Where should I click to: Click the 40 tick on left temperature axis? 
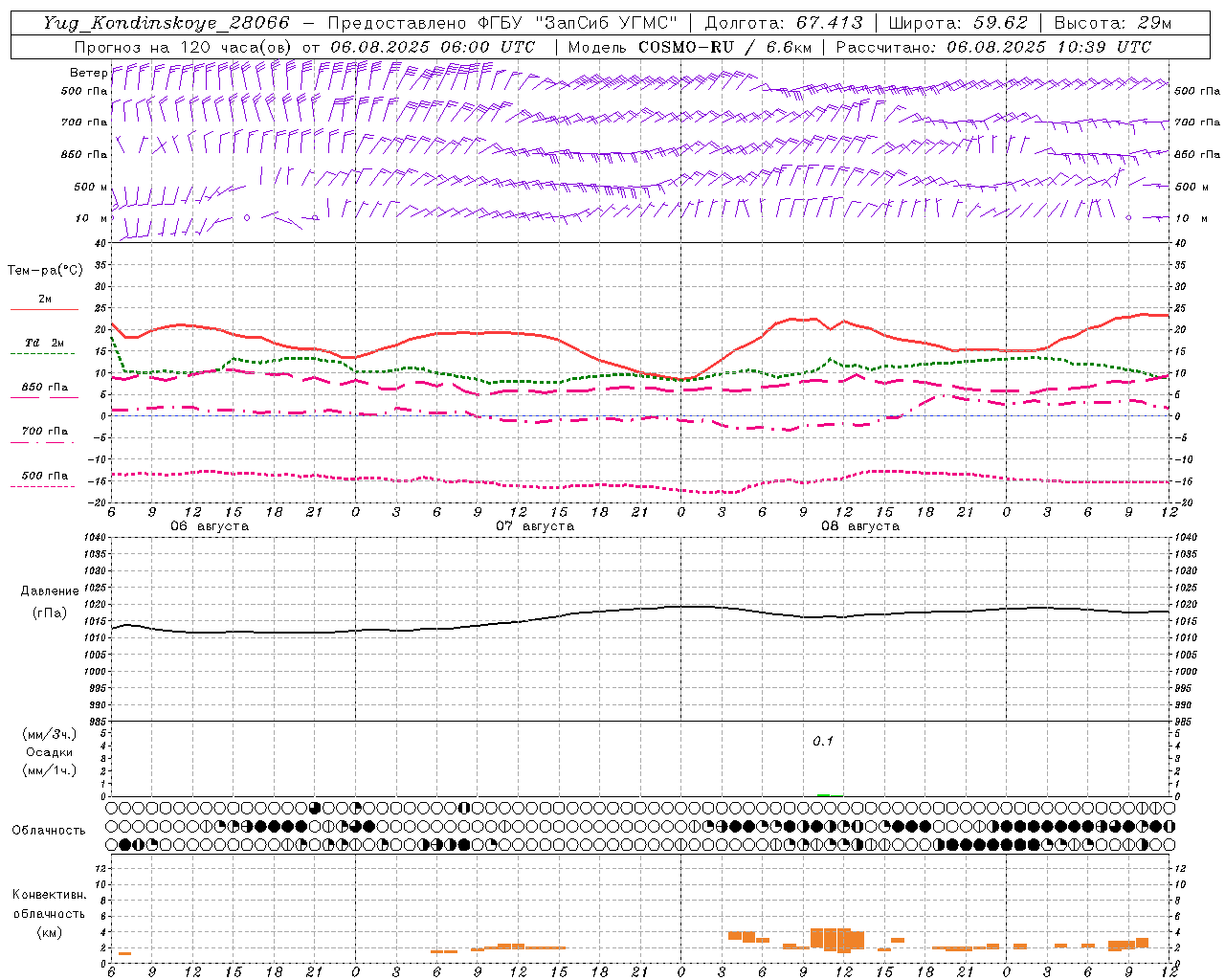pyautogui.click(x=100, y=243)
